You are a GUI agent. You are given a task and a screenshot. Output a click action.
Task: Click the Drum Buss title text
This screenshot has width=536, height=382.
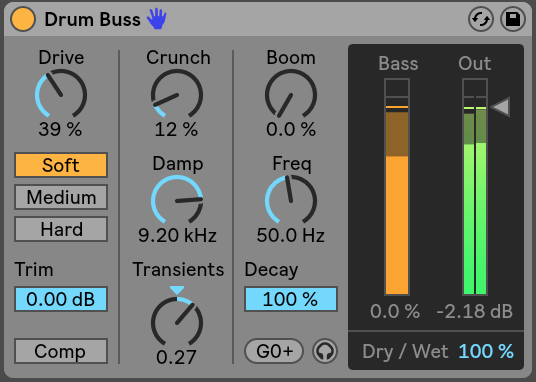point(93,19)
